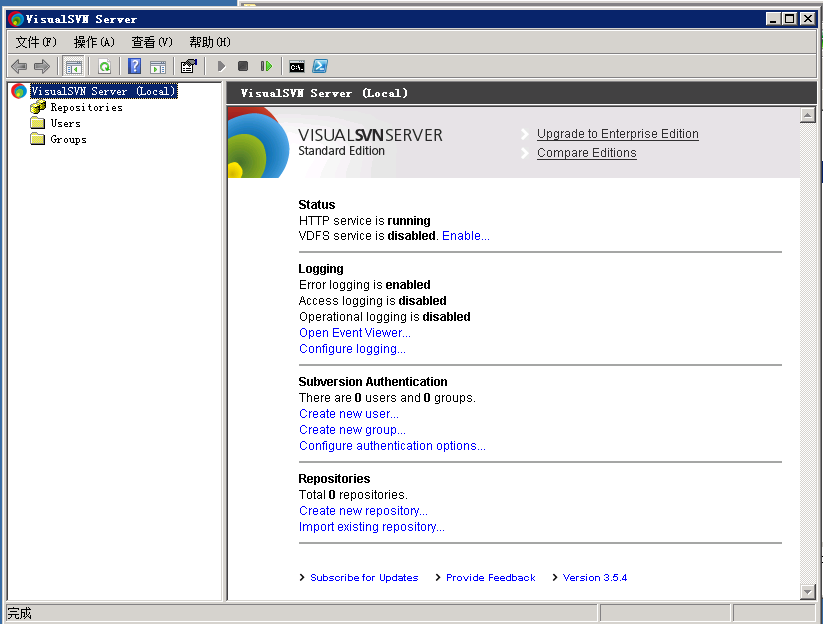Screen dimensions: 823x624
Task: Open the 操作(A) menu
Action: 94,42
